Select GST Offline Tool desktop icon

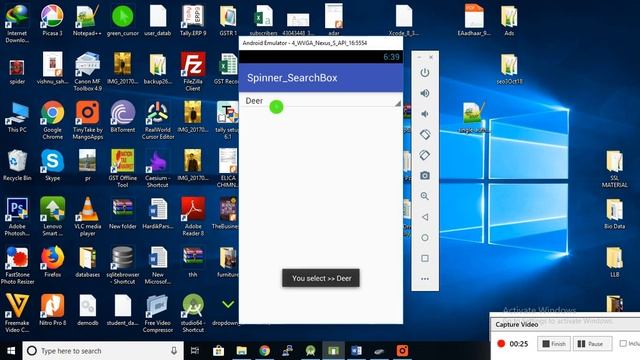click(122, 168)
